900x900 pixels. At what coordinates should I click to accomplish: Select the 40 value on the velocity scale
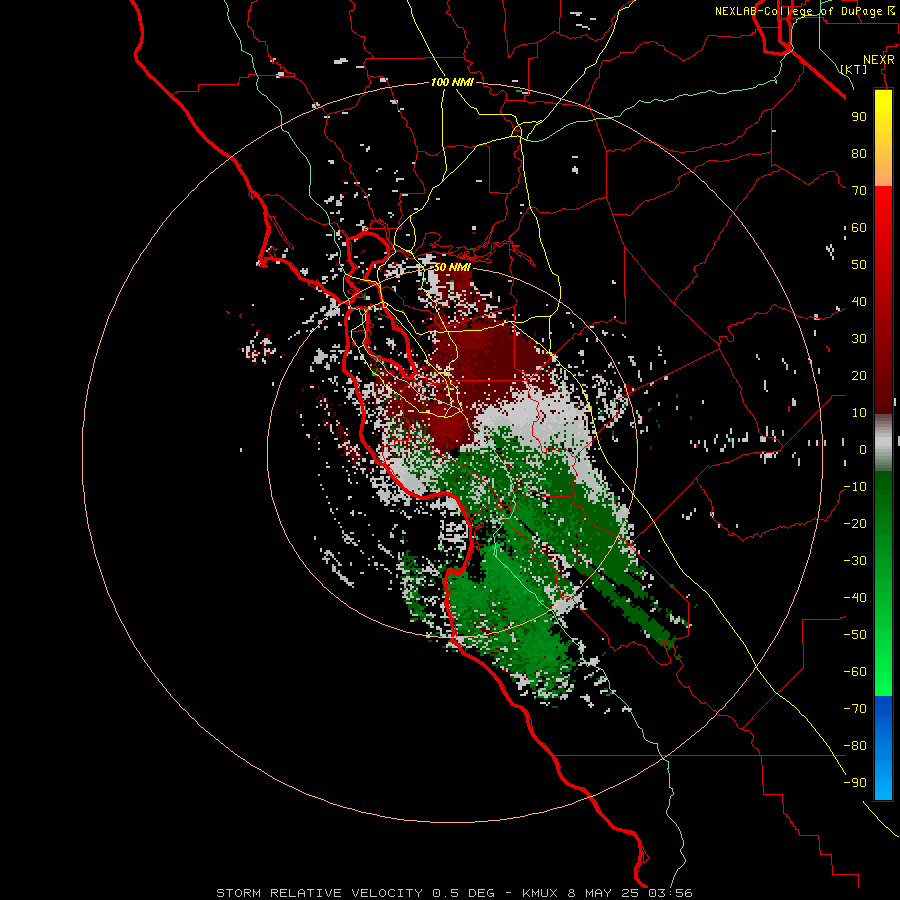click(x=859, y=302)
